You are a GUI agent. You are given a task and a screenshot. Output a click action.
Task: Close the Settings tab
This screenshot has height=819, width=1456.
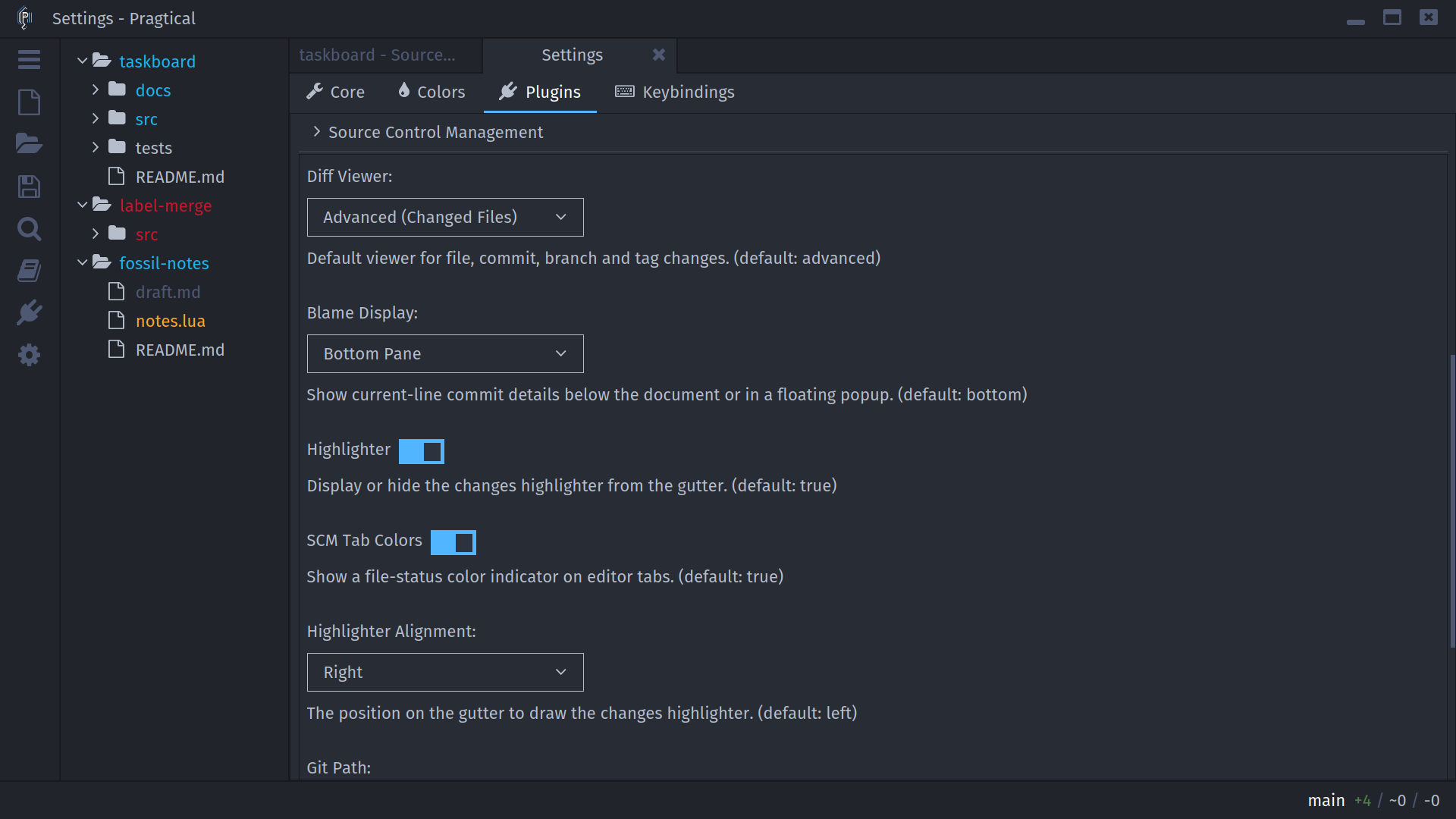point(659,55)
